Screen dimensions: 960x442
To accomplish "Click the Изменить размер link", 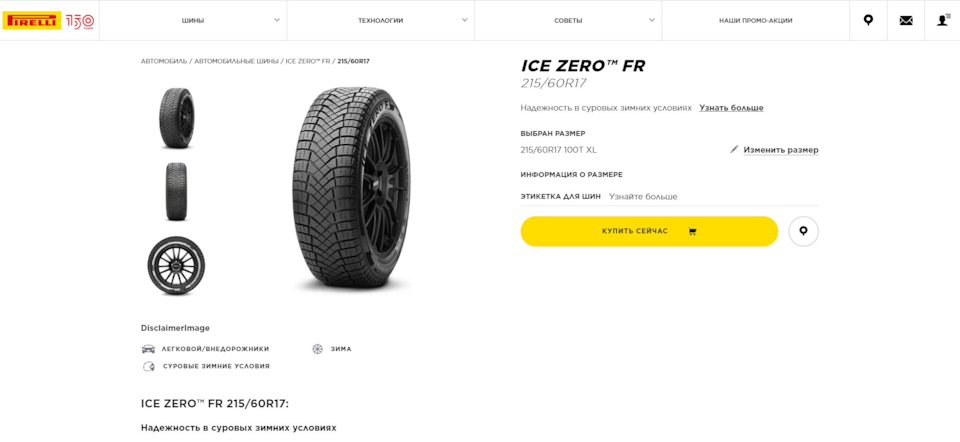I will click(780, 150).
